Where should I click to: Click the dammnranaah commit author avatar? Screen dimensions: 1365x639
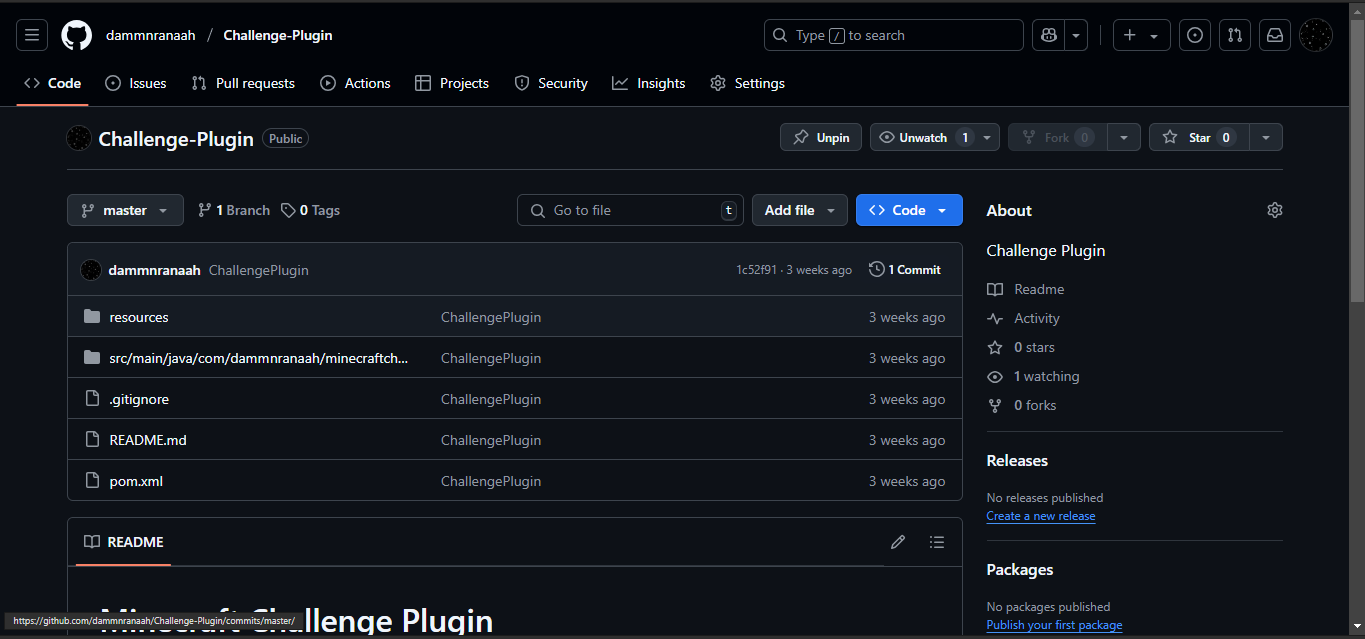[90, 270]
